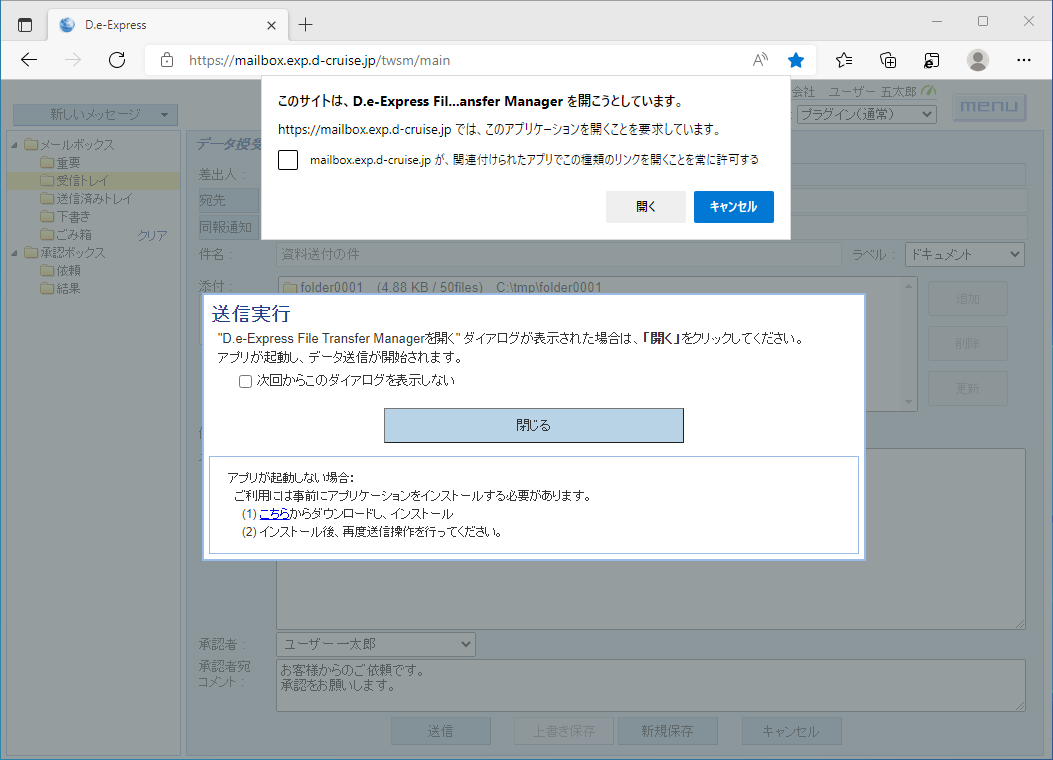The width and height of the screenshot is (1053, 760).
Task: Check 次回からこのダイアログを表示しない option
Action: [245, 381]
